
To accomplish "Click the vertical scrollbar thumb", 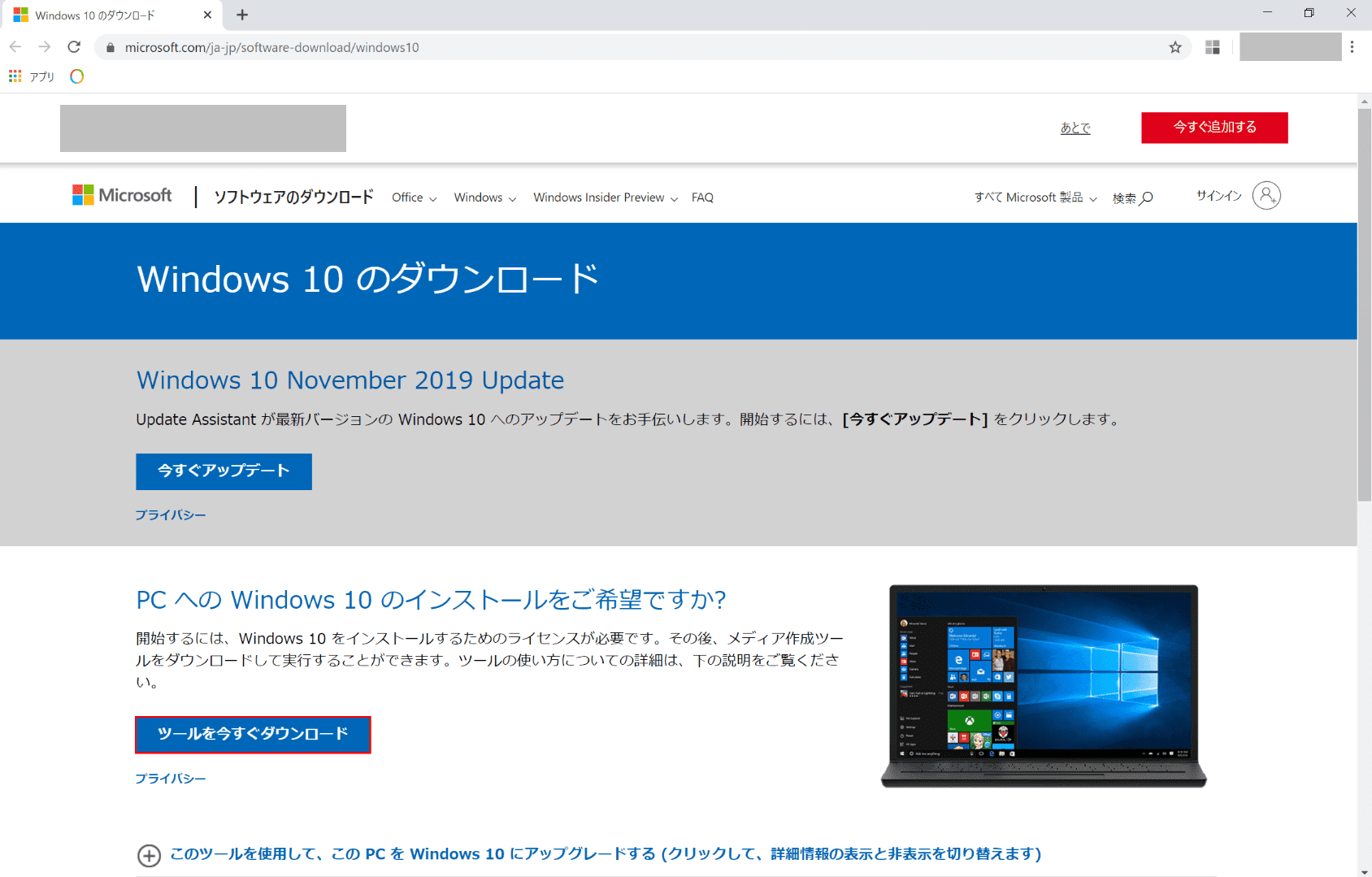I will coord(1365,305).
